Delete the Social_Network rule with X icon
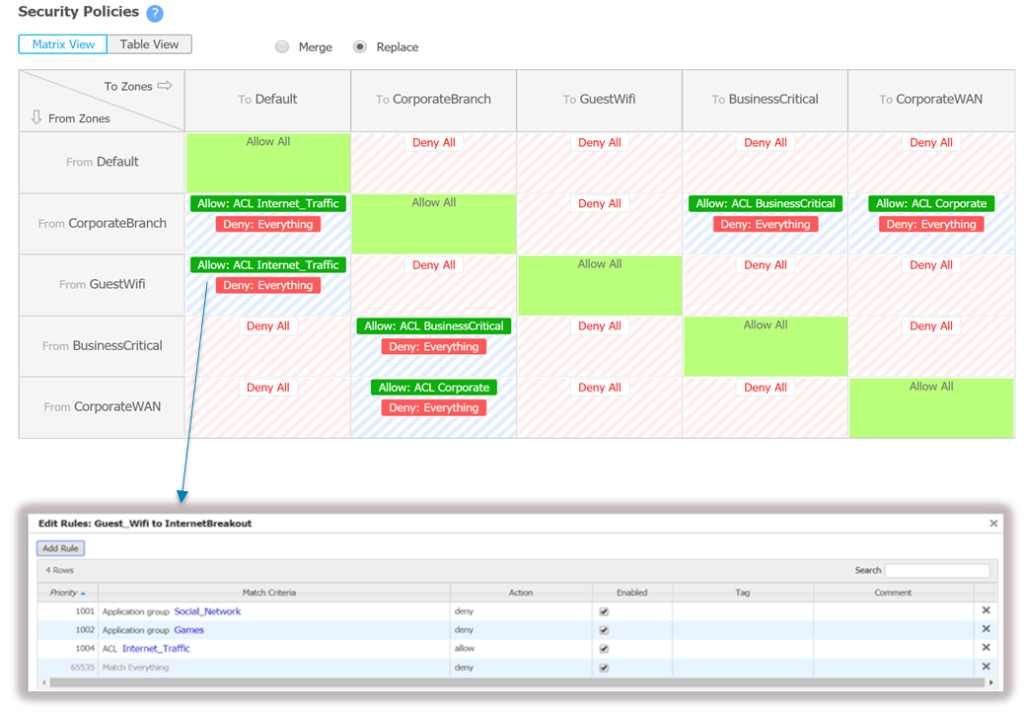The height and width of the screenshot is (712, 1024). pos(985,611)
